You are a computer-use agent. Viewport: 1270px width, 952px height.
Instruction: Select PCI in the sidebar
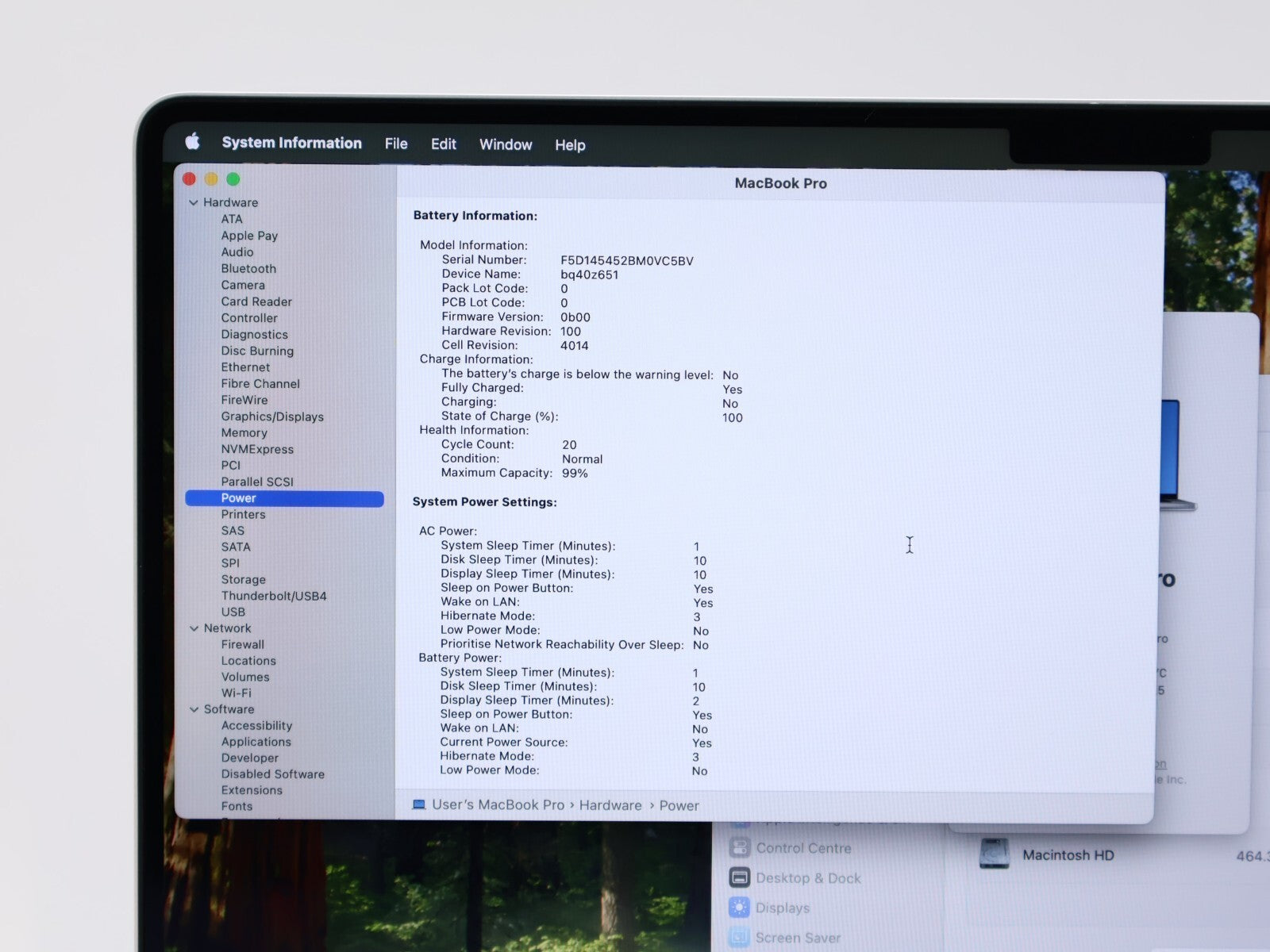click(x=230, y=466)
